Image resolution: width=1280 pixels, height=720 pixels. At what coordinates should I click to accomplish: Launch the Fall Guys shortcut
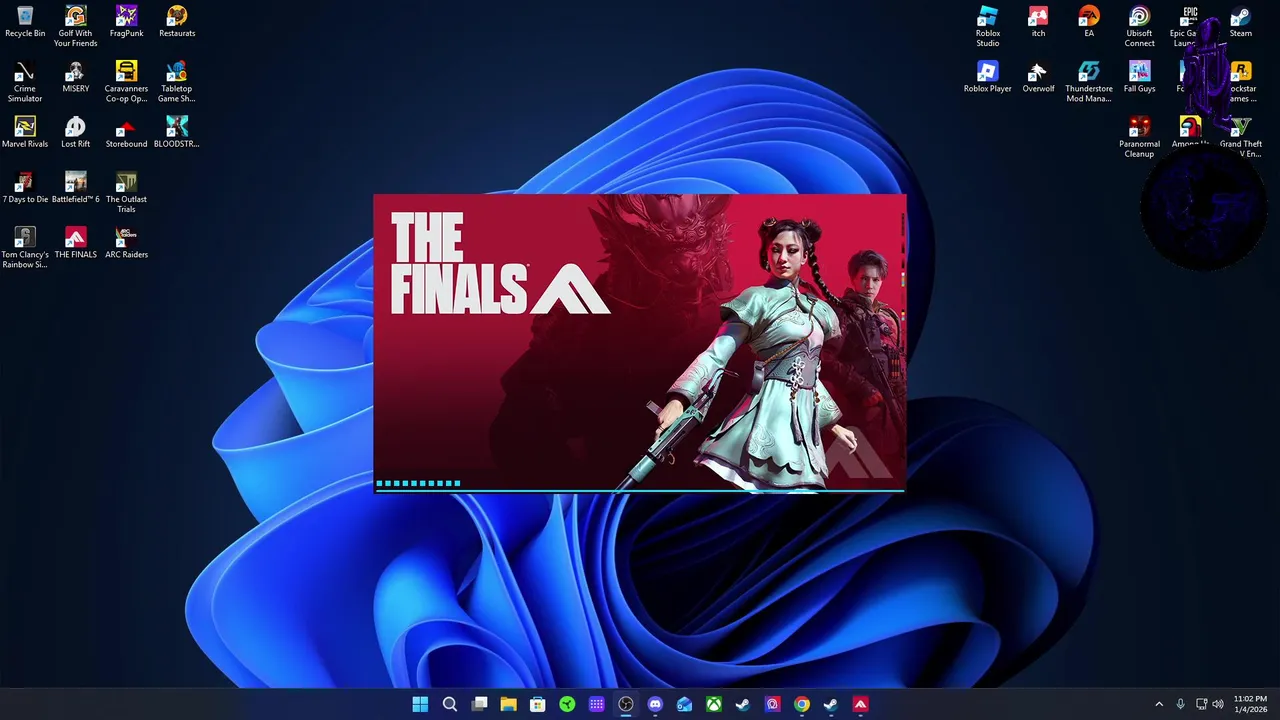(x=1139, y=77)
